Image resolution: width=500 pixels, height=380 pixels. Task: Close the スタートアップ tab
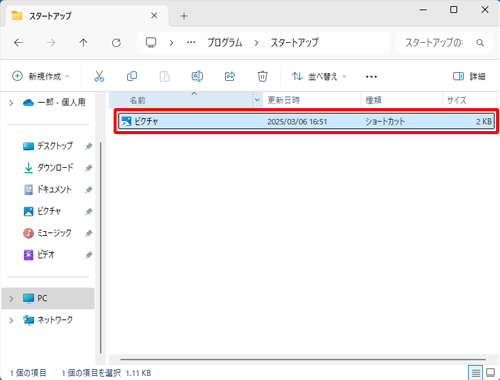point(154,16)
